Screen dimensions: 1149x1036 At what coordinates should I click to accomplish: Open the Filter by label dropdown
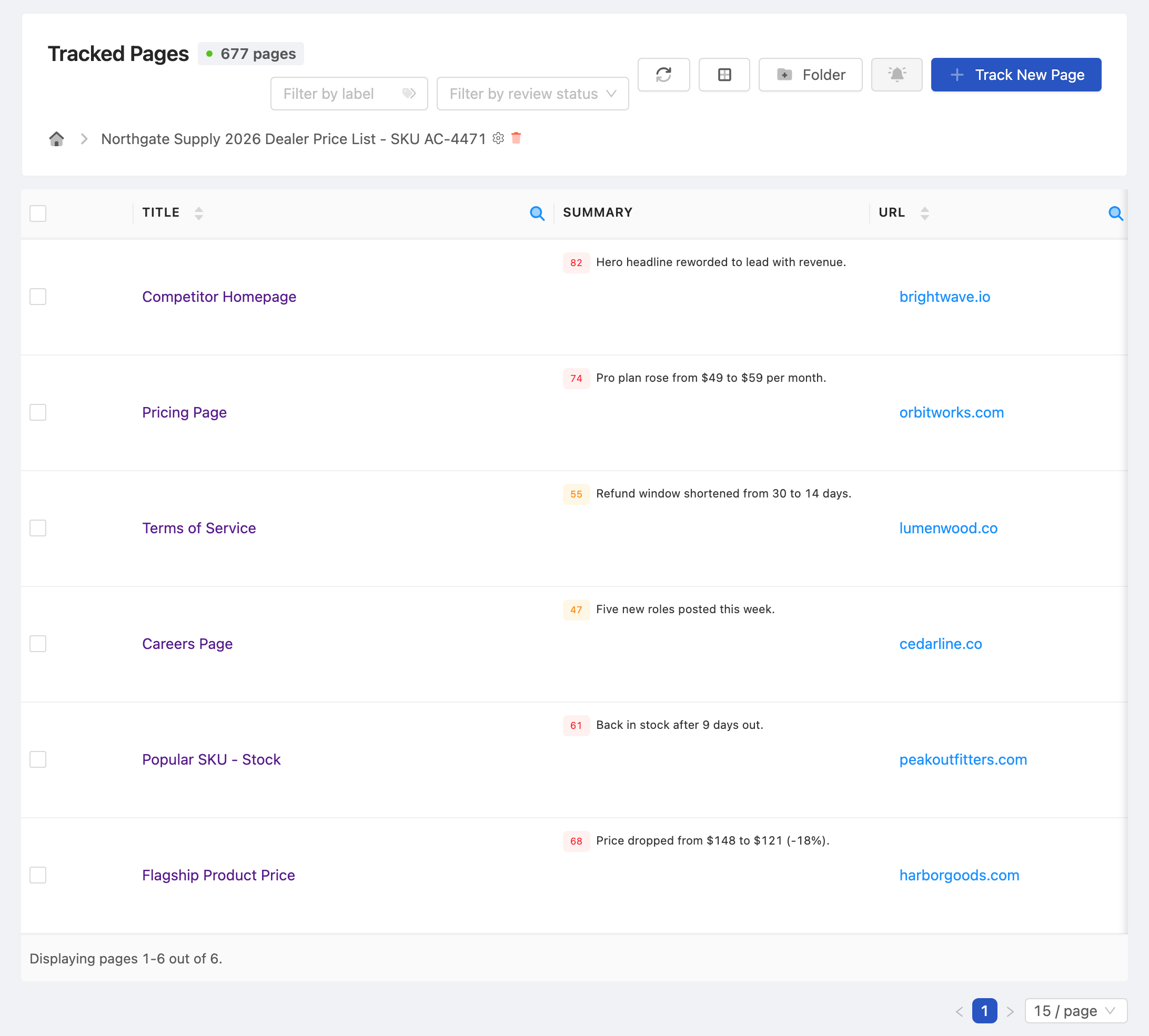(349, 94)
